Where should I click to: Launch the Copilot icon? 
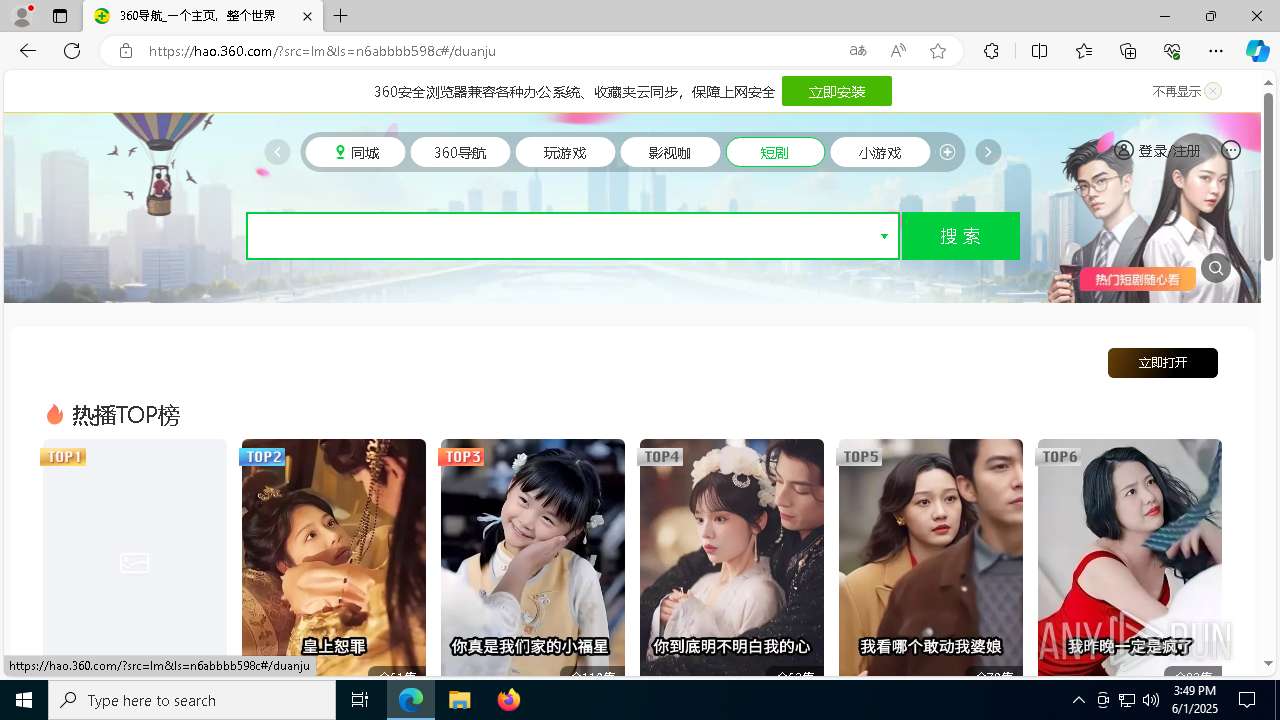pyautogui.click(x=1257, y=51)
